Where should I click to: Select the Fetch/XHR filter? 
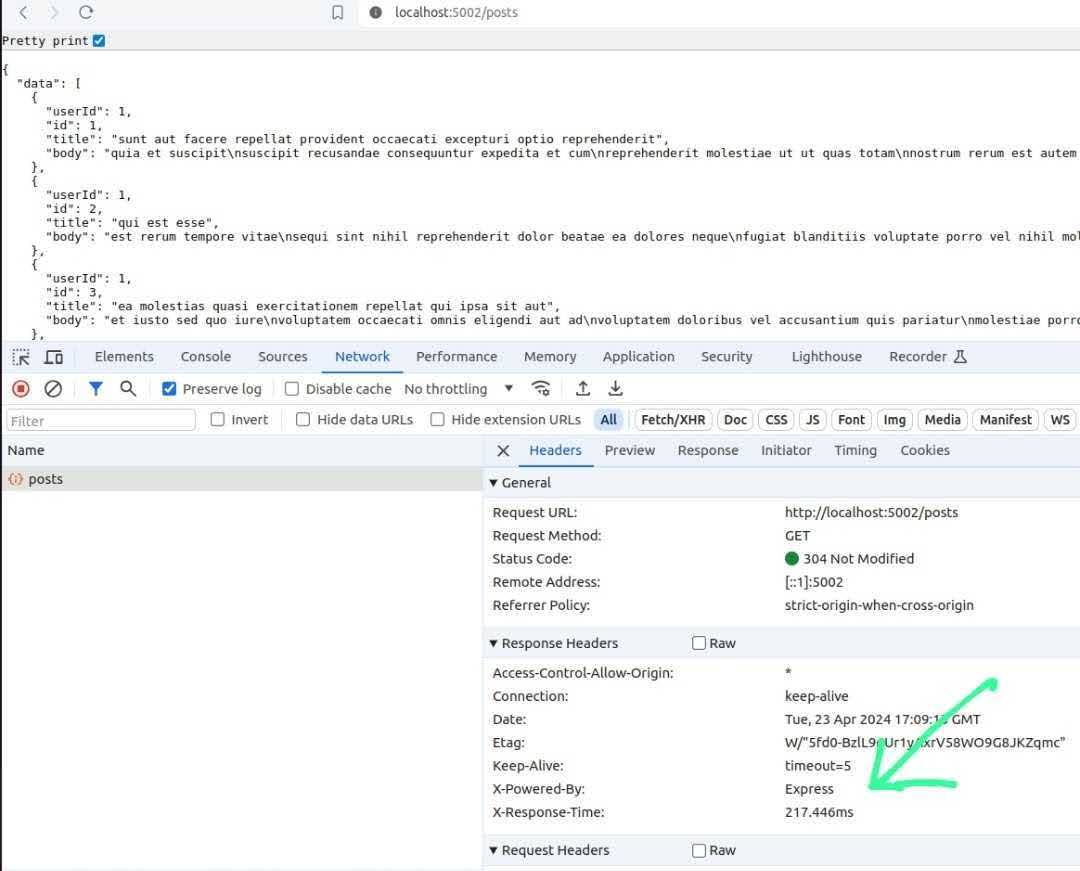click(x=672, y=419)
